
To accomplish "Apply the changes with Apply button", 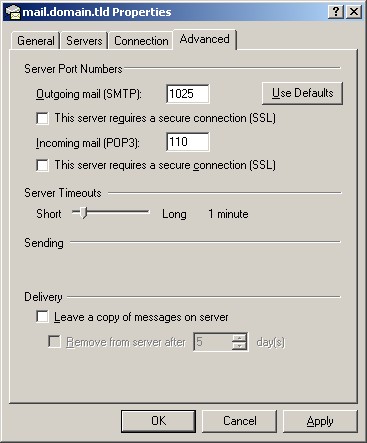I will [x=320, y=421].
